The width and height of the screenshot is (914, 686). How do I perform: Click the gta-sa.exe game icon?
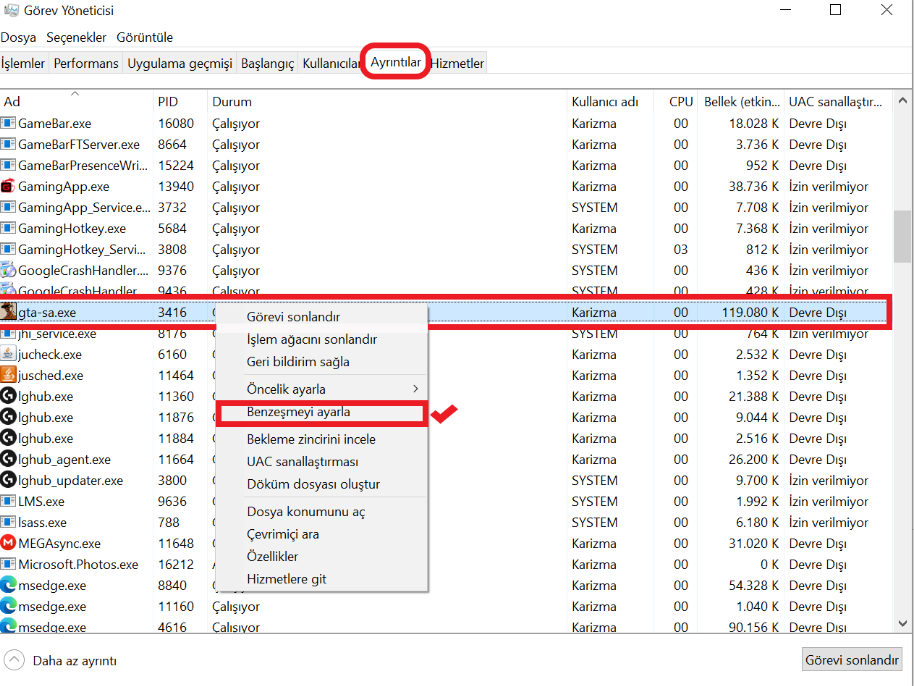pos(8,312)
